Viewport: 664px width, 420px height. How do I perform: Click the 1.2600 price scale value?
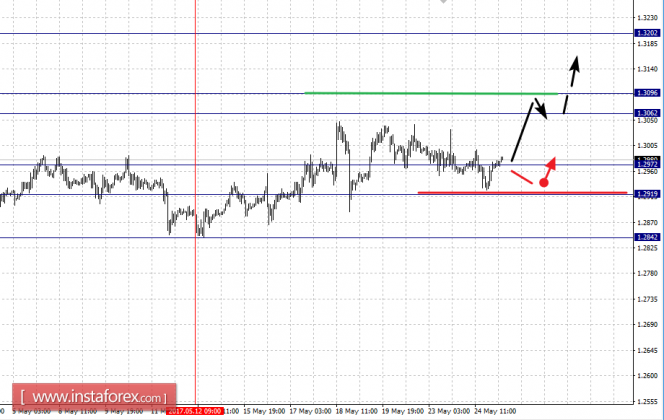[647, 376]
